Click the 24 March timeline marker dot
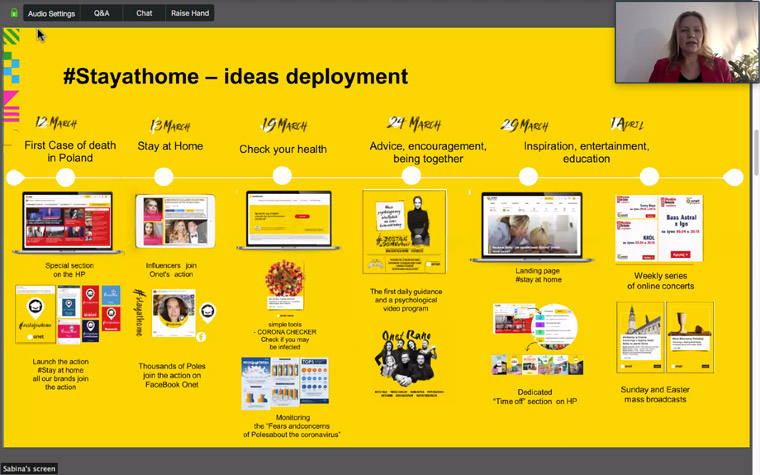This screenshot has height=475, width=760. 411,175
